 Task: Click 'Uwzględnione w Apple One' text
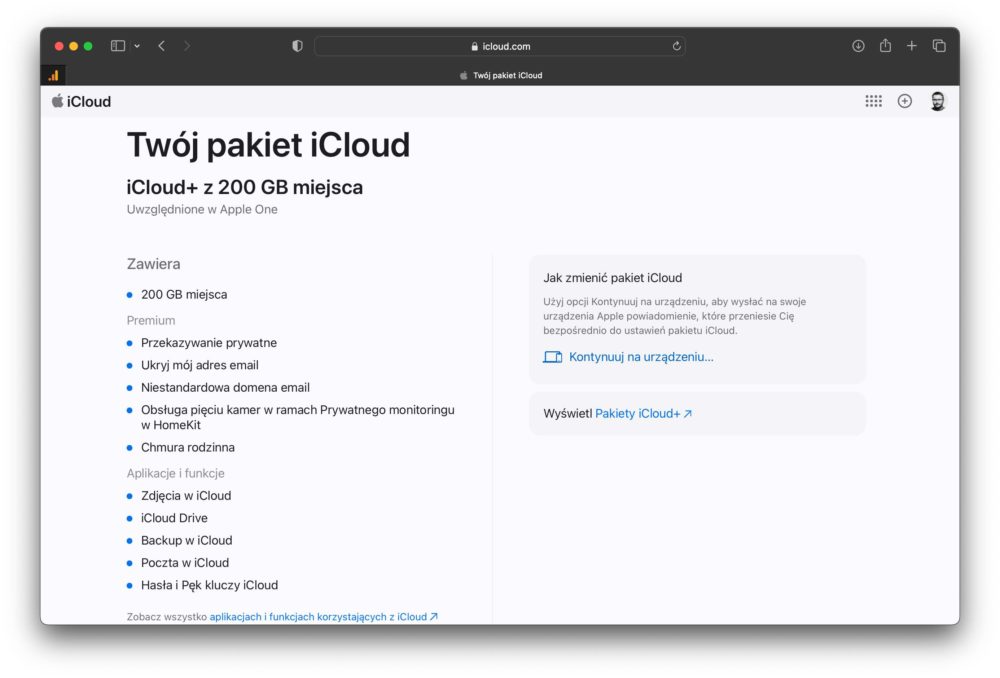pyautogui.click(x=202, y=209)
